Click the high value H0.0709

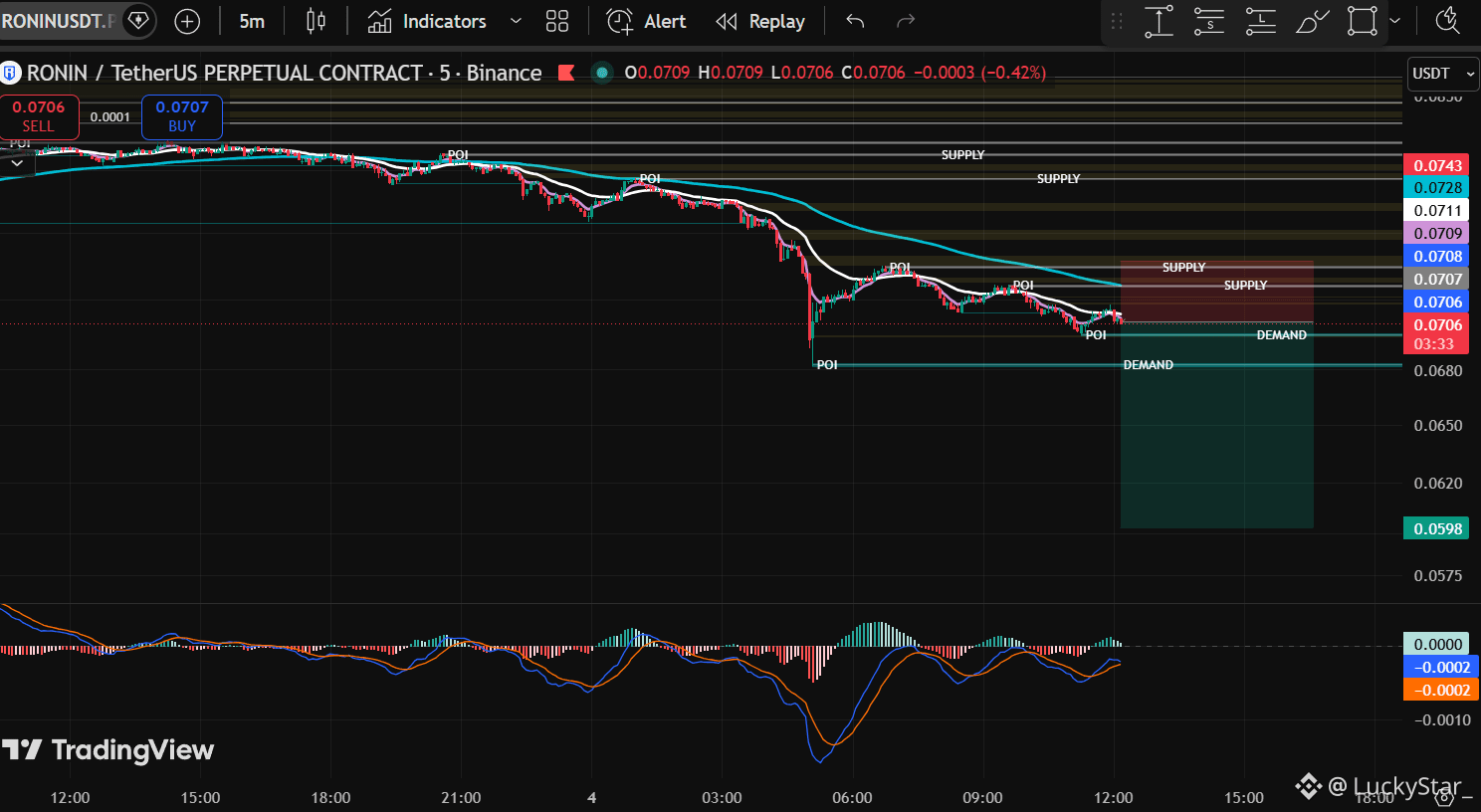731,73
